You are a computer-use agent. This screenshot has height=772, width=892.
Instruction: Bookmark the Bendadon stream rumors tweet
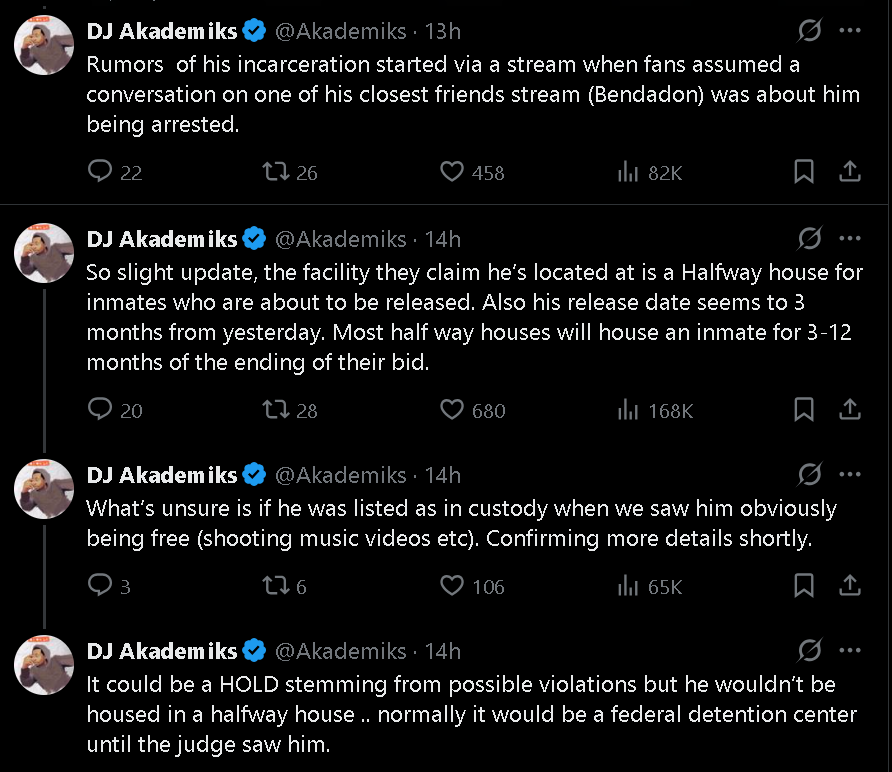coord(804,172)
